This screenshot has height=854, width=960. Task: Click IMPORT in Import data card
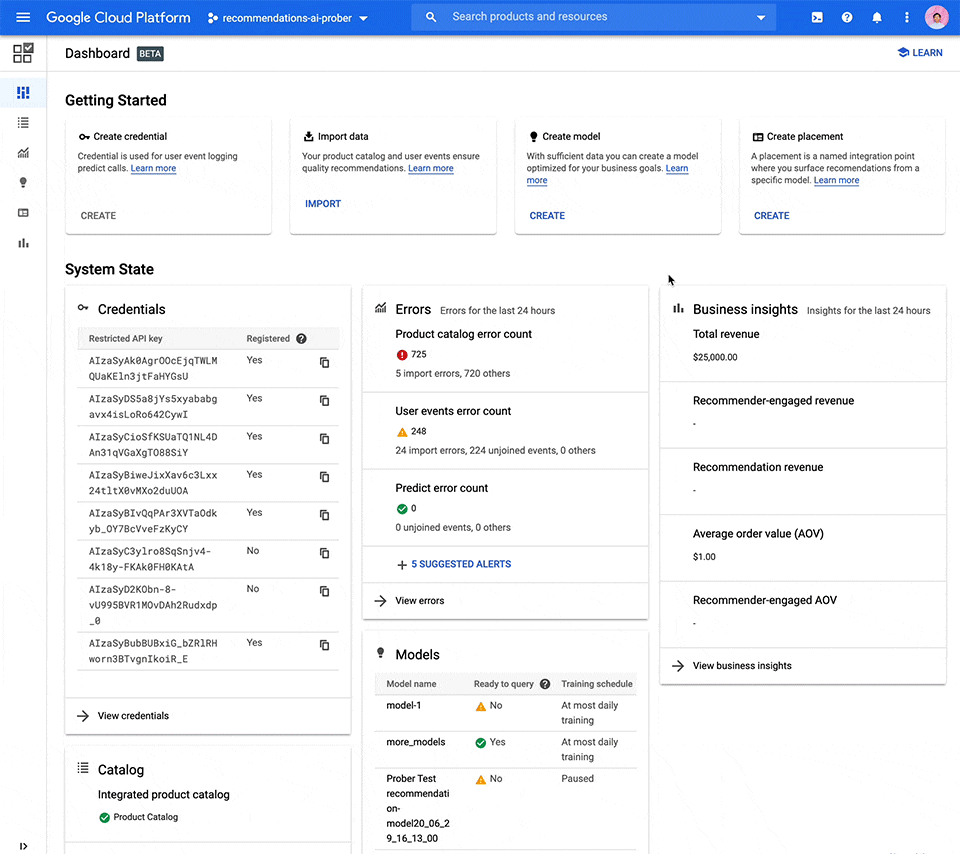[x=323, y=204]
